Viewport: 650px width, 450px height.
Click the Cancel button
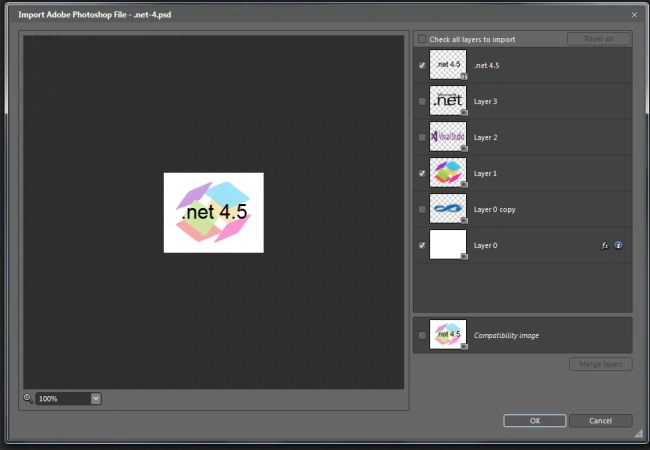pyautogui.click(x=601, y=421)
